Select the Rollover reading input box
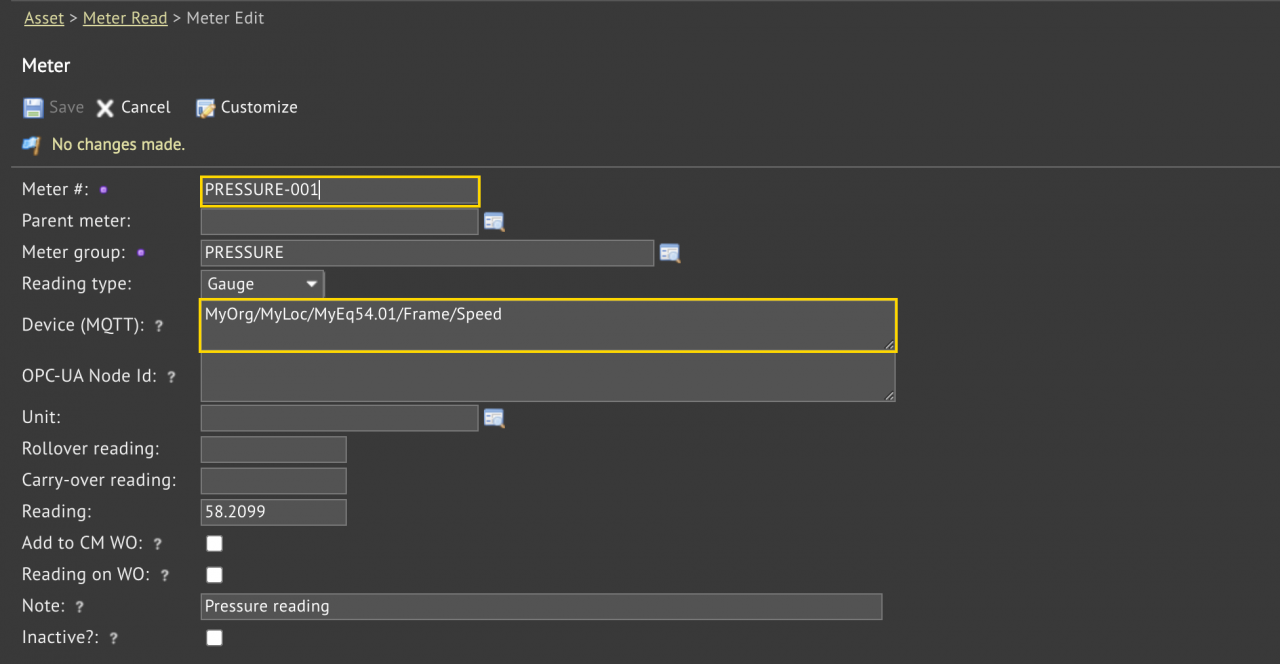The width and height of the screenshot is (1280, 664). tap(273, 449)
